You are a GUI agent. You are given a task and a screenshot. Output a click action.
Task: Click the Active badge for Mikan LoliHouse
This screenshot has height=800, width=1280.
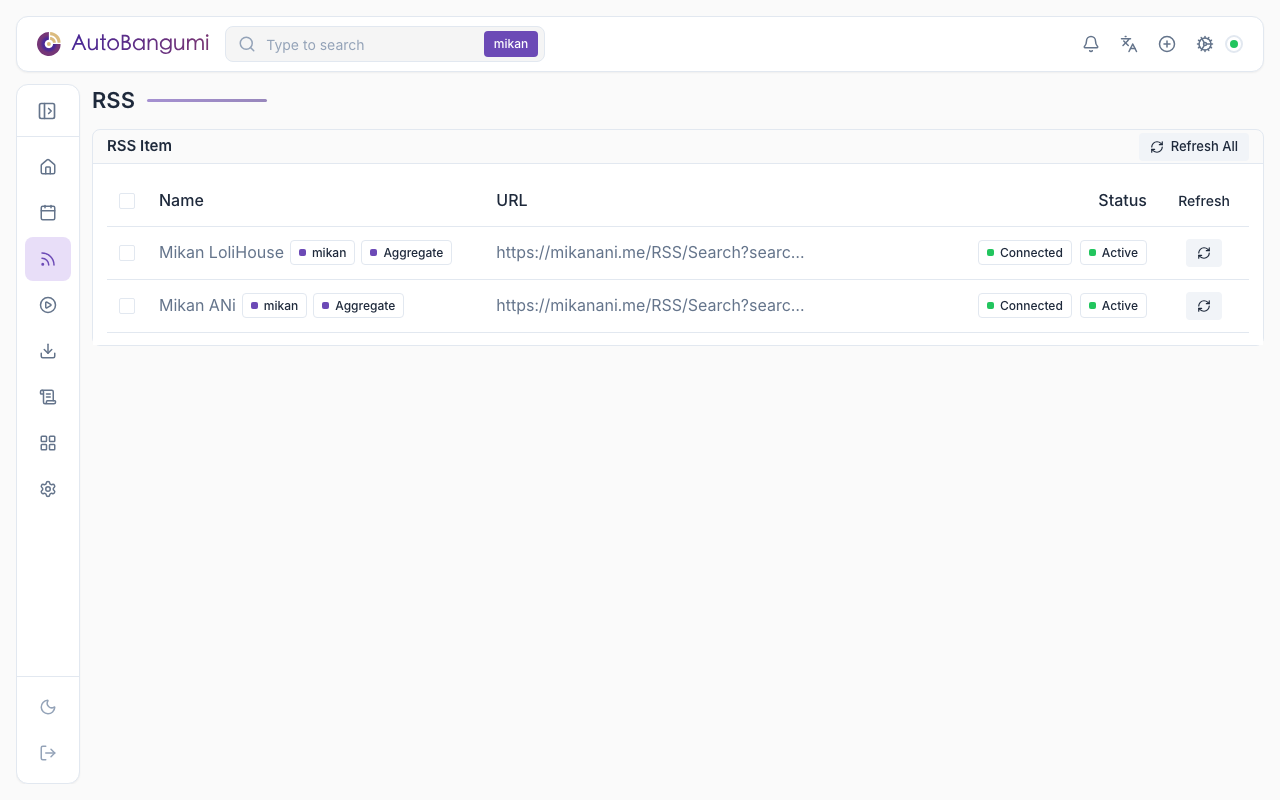point(1113,253)
